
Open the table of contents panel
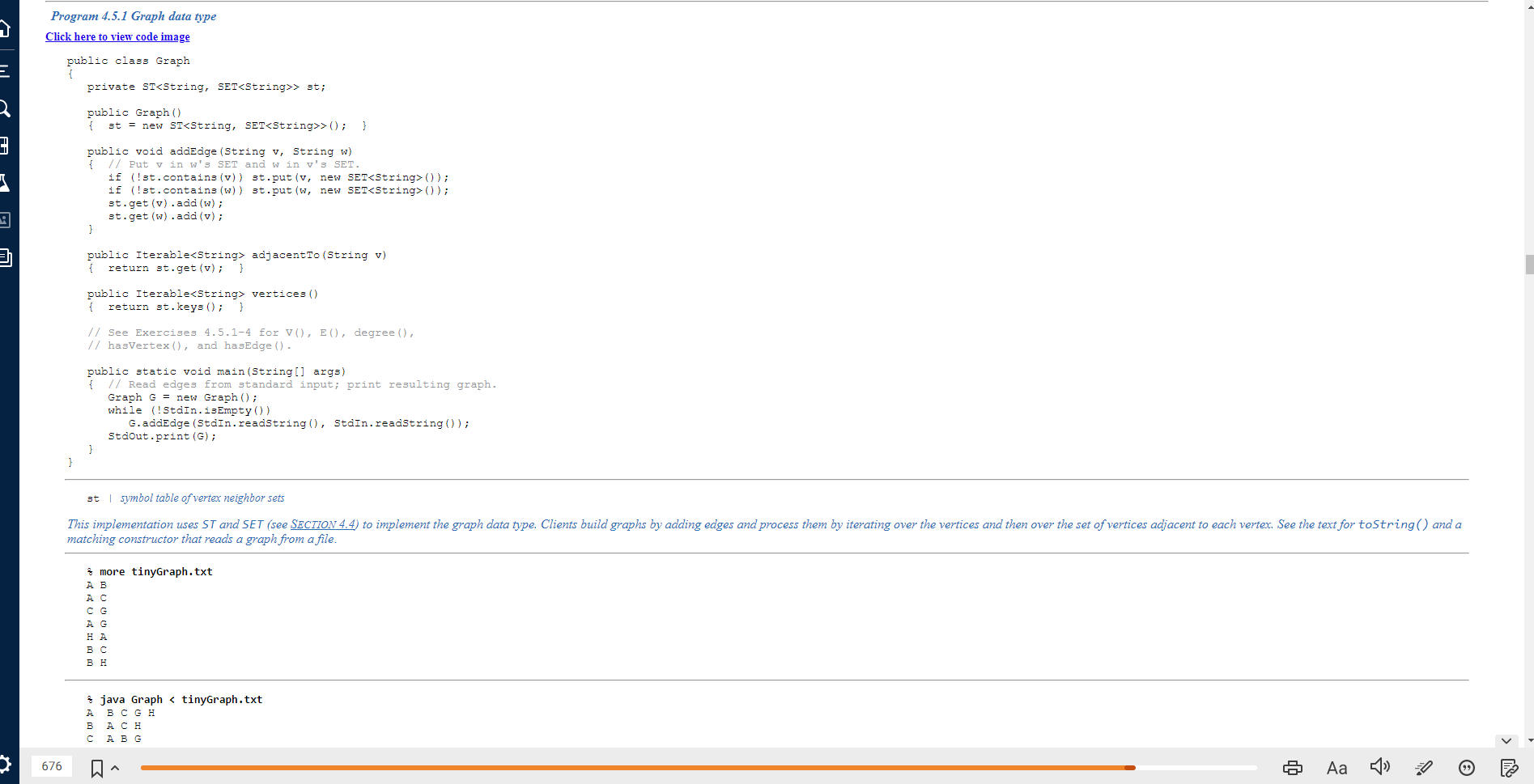coord(6,70)
